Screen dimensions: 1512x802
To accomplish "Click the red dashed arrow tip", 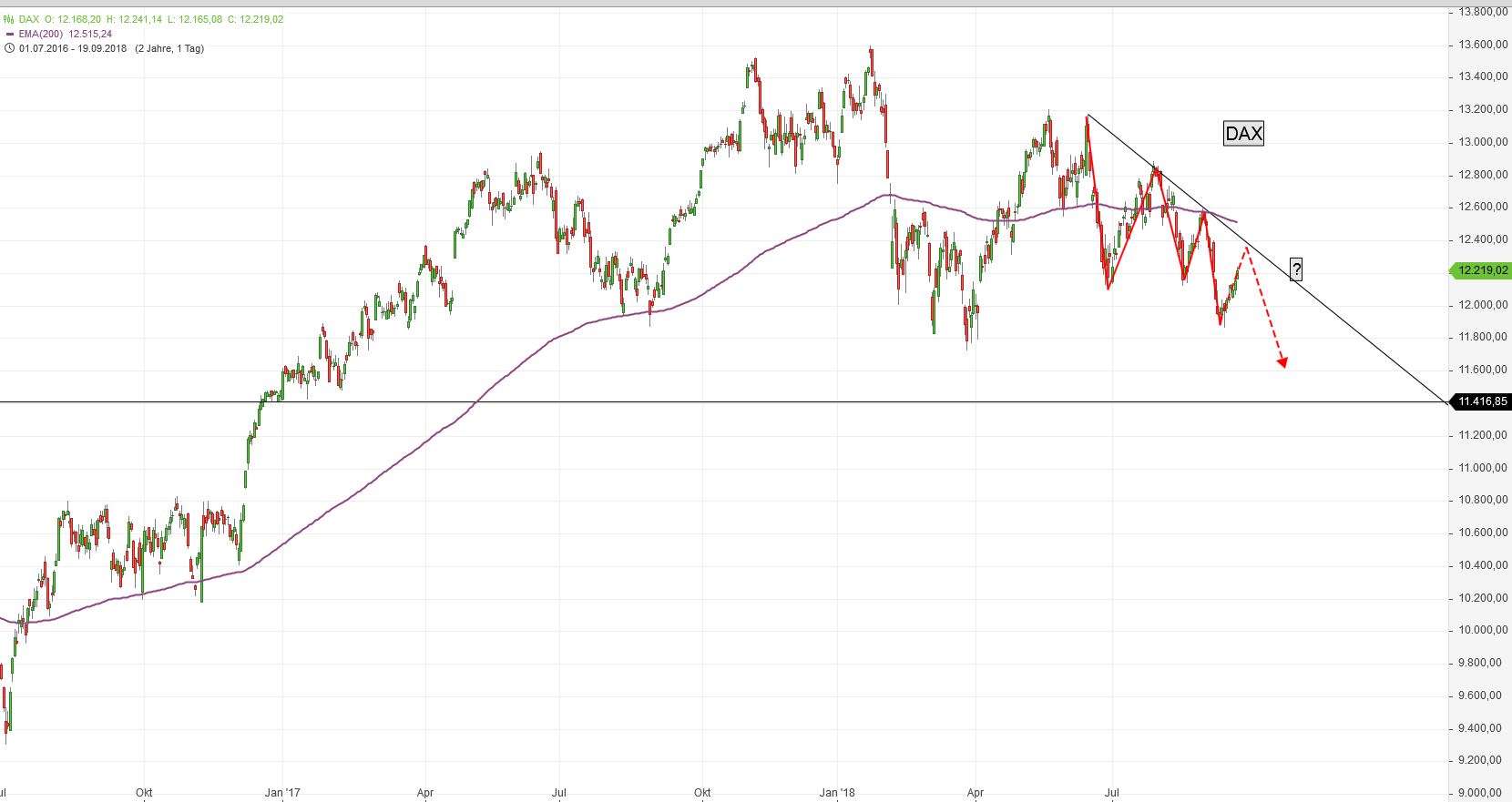I will click(1282, 364).
